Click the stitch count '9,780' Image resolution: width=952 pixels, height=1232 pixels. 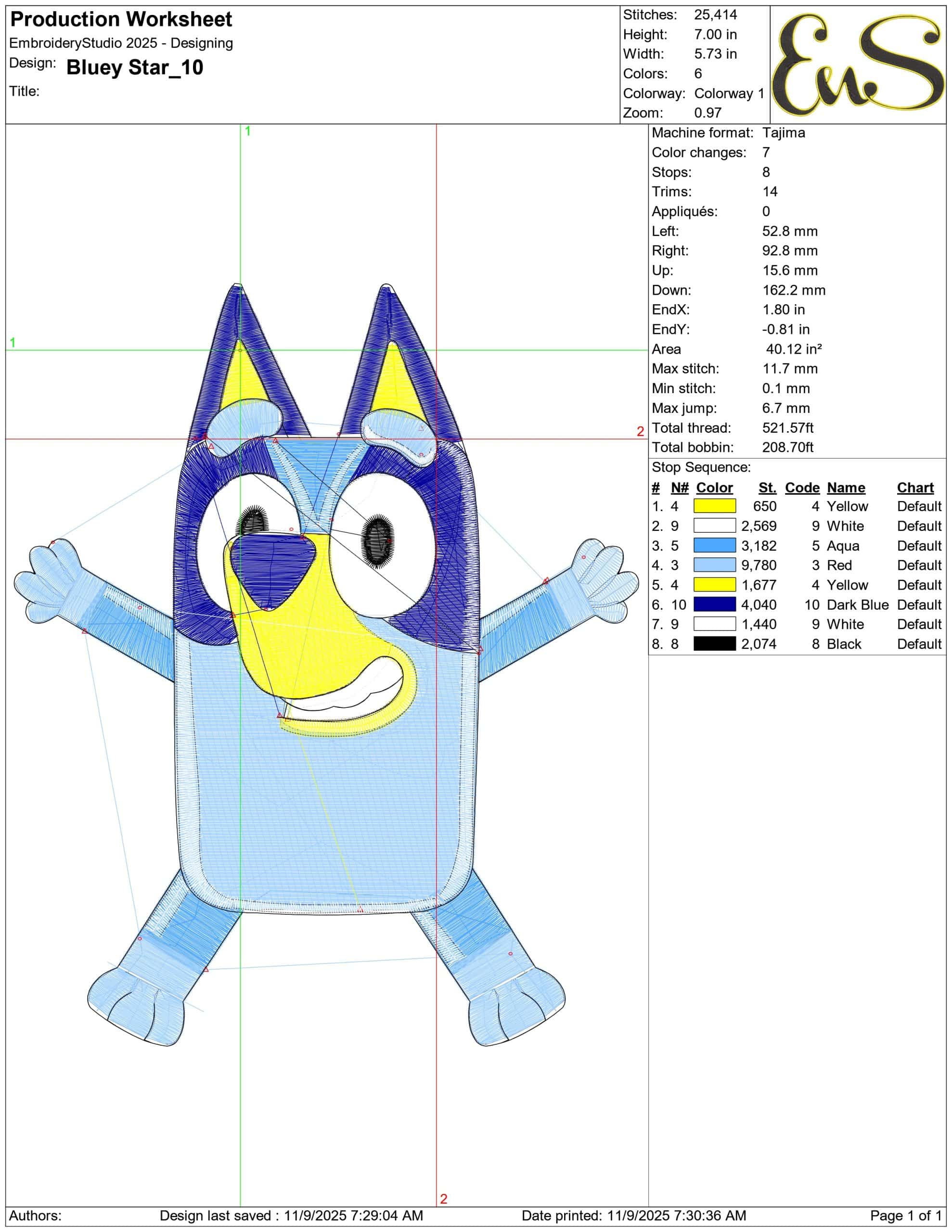tap(759, 565)
